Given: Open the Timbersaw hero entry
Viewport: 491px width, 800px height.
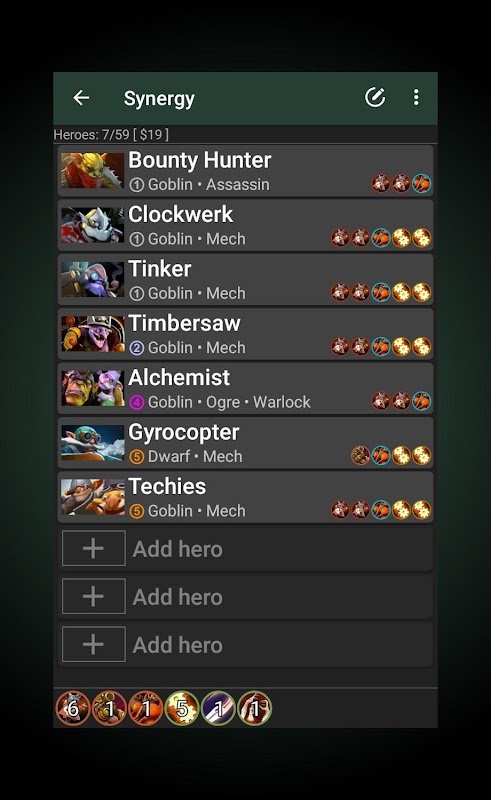Looking at the screenshot, I should point(246,334).
